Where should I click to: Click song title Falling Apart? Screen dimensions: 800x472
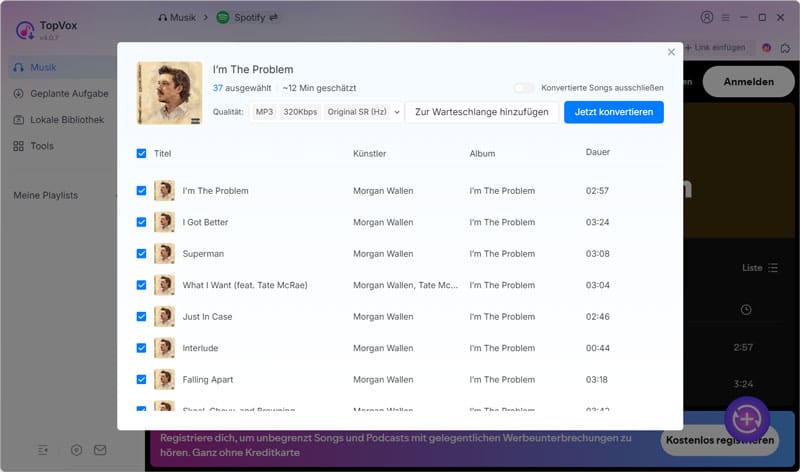pyautogui.click(x=208, y=380)
